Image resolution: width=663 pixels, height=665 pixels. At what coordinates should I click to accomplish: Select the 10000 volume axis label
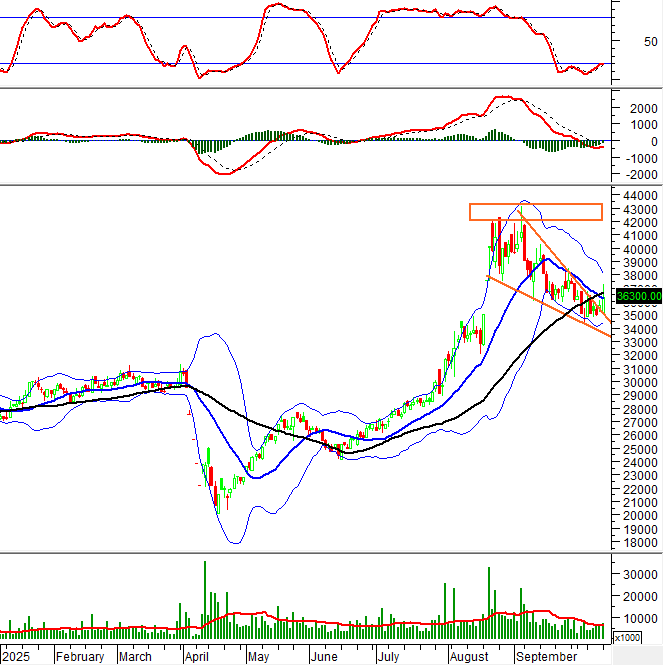(x=636, y=617)
